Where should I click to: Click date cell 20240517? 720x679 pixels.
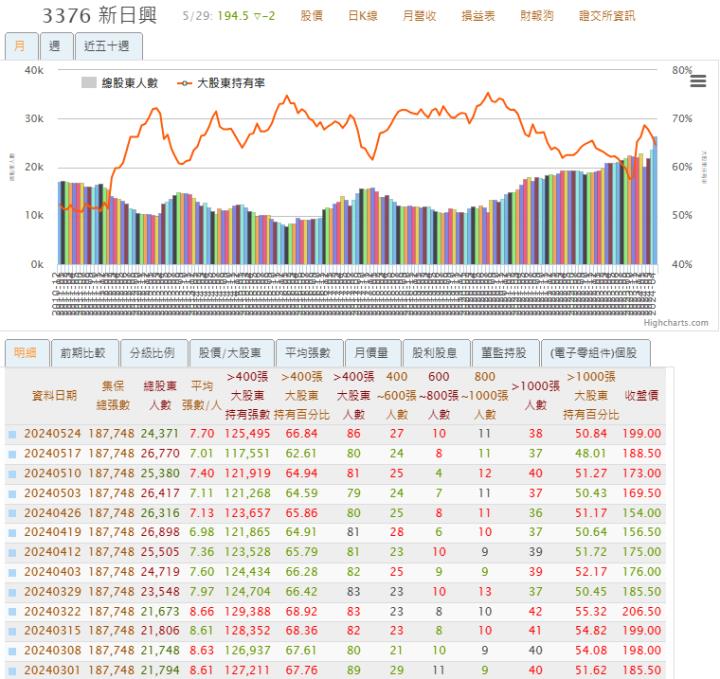[x=52, y=454]
